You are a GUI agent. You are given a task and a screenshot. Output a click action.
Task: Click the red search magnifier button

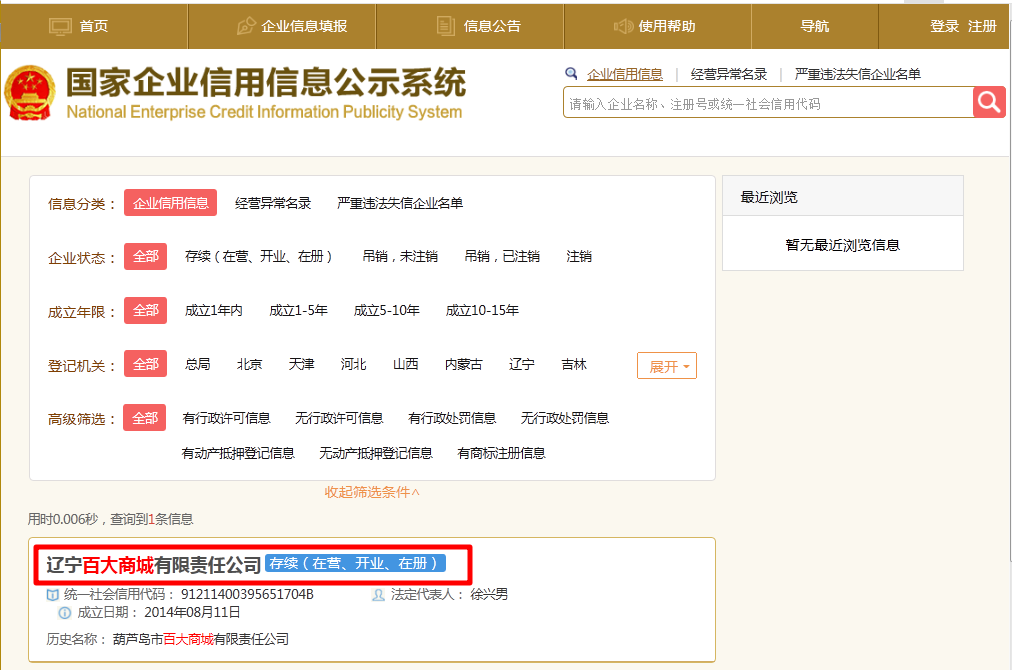989,102
